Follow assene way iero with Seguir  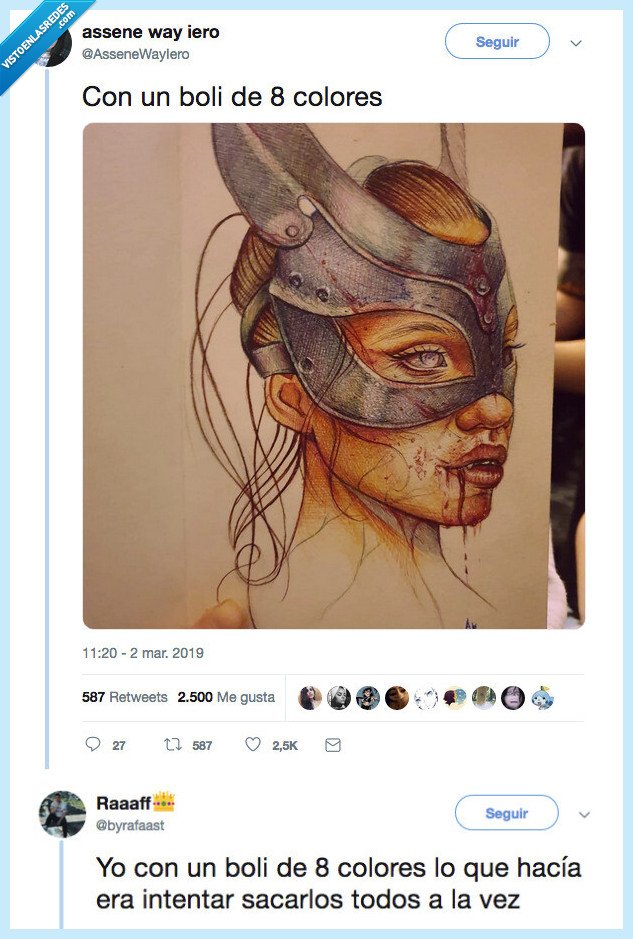coord(497,42)
